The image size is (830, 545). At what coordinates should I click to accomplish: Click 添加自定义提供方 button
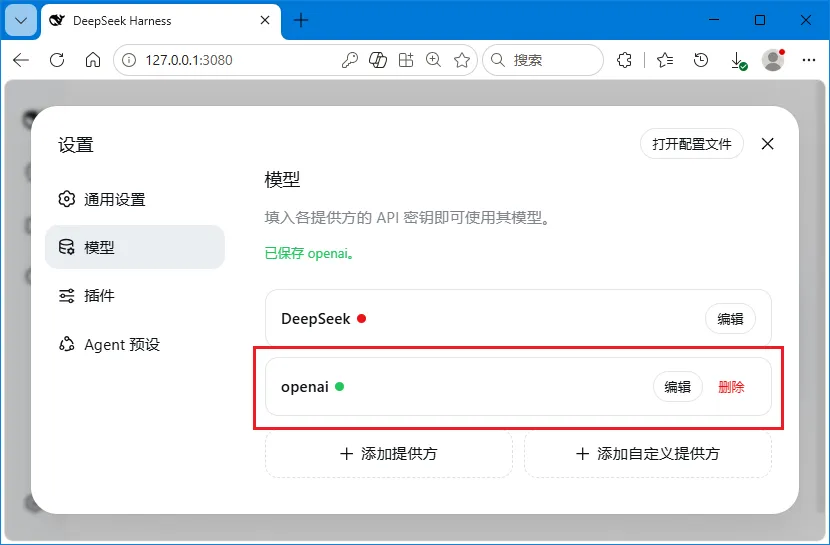click(x=648, y=454)
